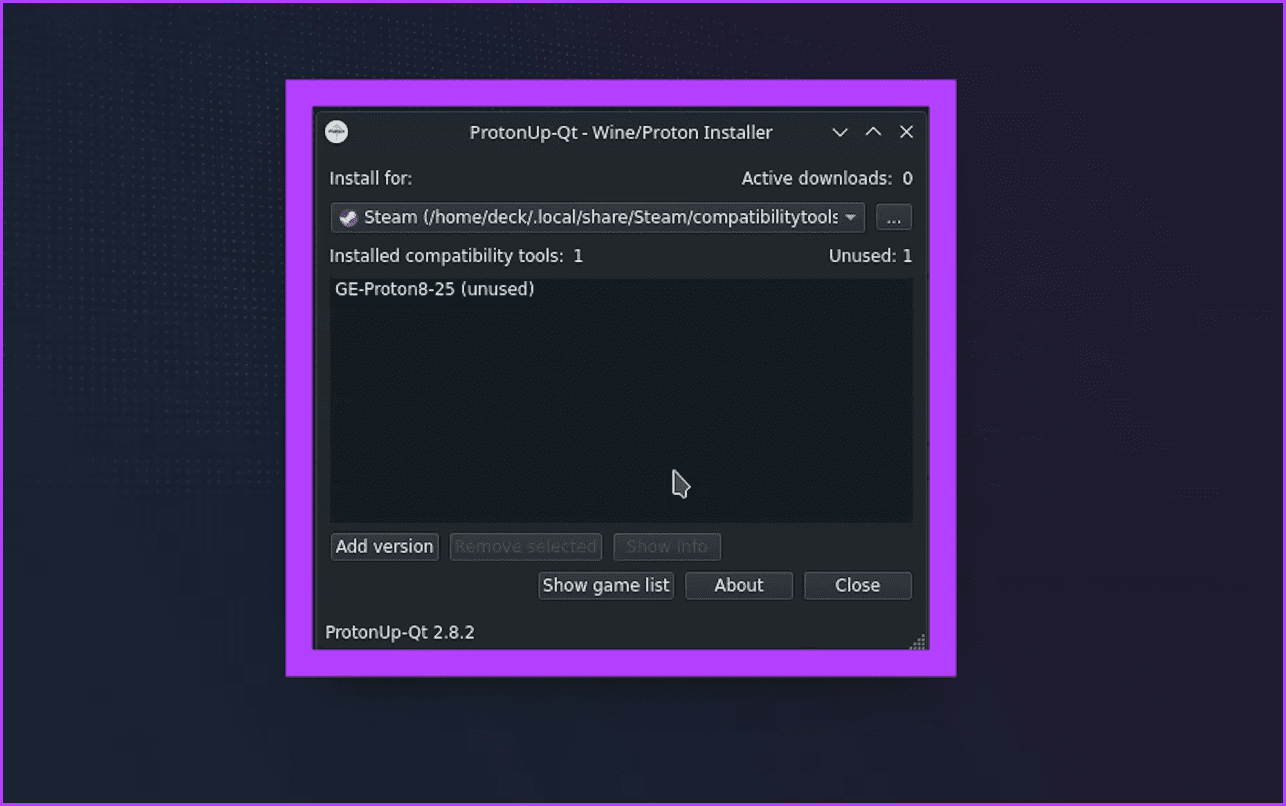Click the Unused tools counter

(870, 255)
